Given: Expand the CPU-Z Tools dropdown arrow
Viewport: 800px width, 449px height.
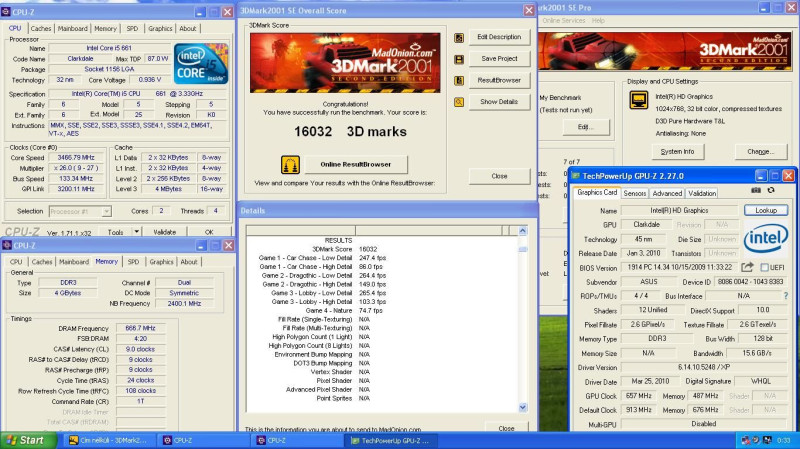Looking at the screenshot, I should click(x=137, y=232).
